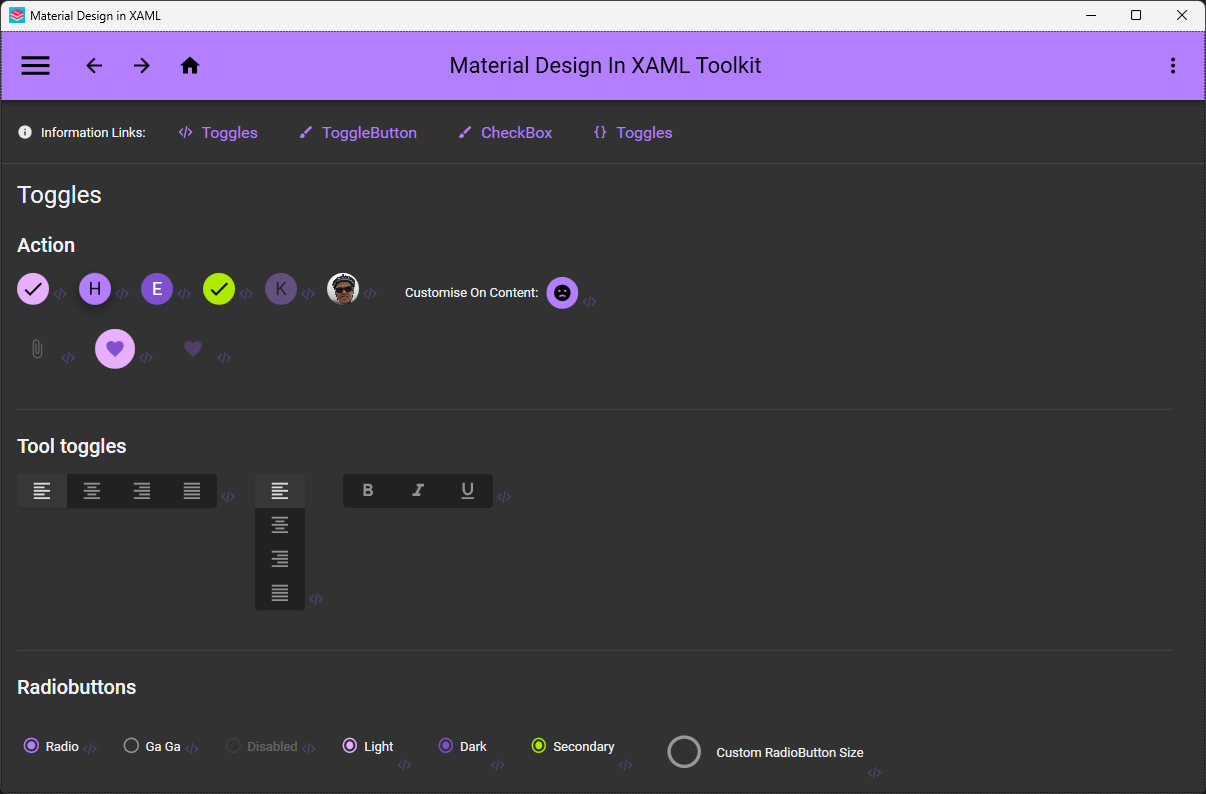Select align left in vertical toolbar
This screenshot has height=794, width=1206.
[280, 491]
